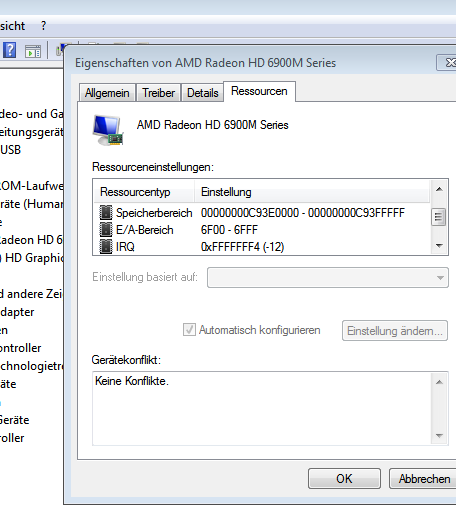Click the 6F00 - 6FFF setting value
The width and height of the screenshot is (456, 509).
tap(229, 230)
